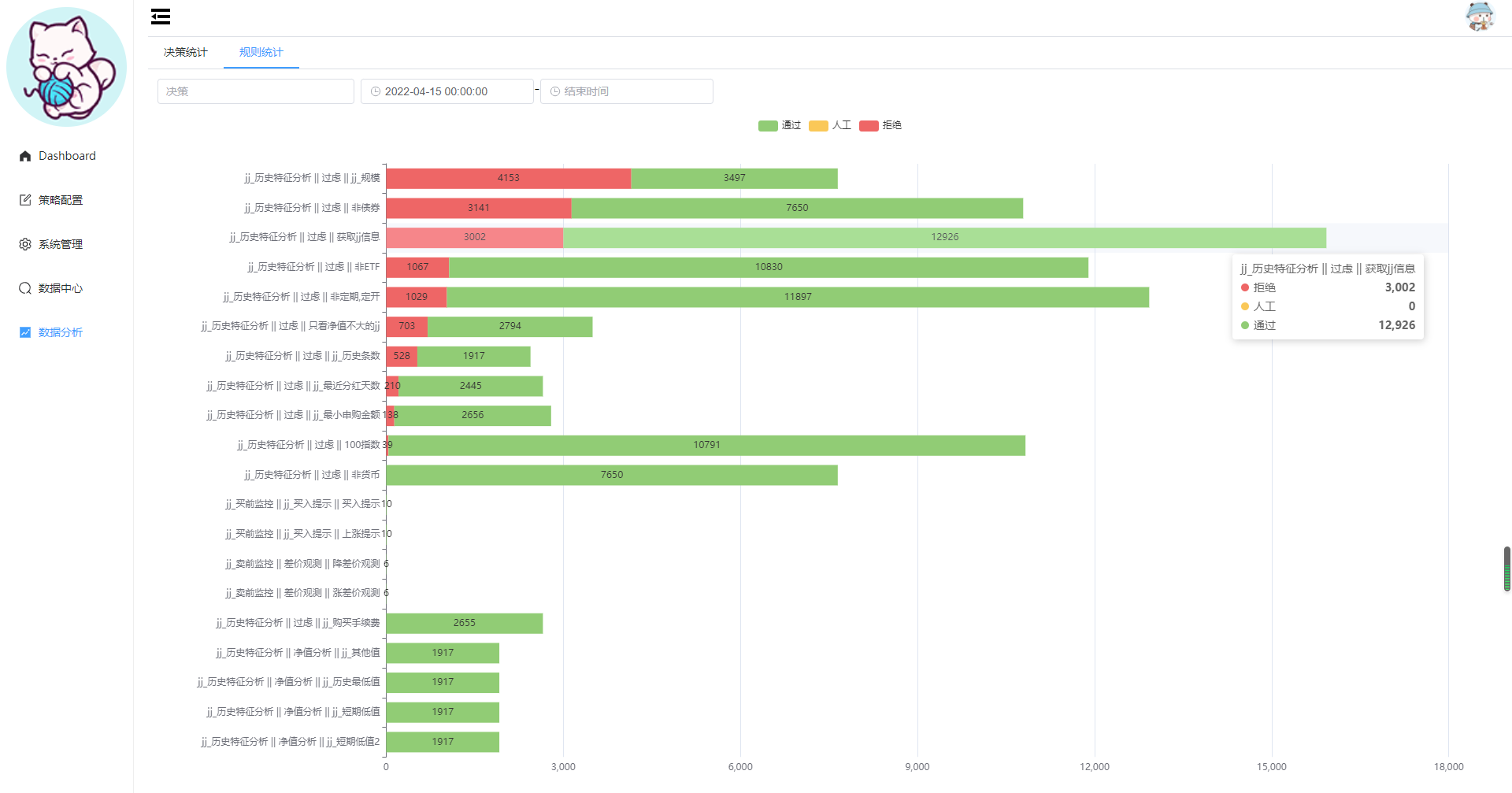This screenshot has width=1512, height=793.
Task: Click green bar labeled 2655
Action: pyautogui.click(x=465, y=624)
